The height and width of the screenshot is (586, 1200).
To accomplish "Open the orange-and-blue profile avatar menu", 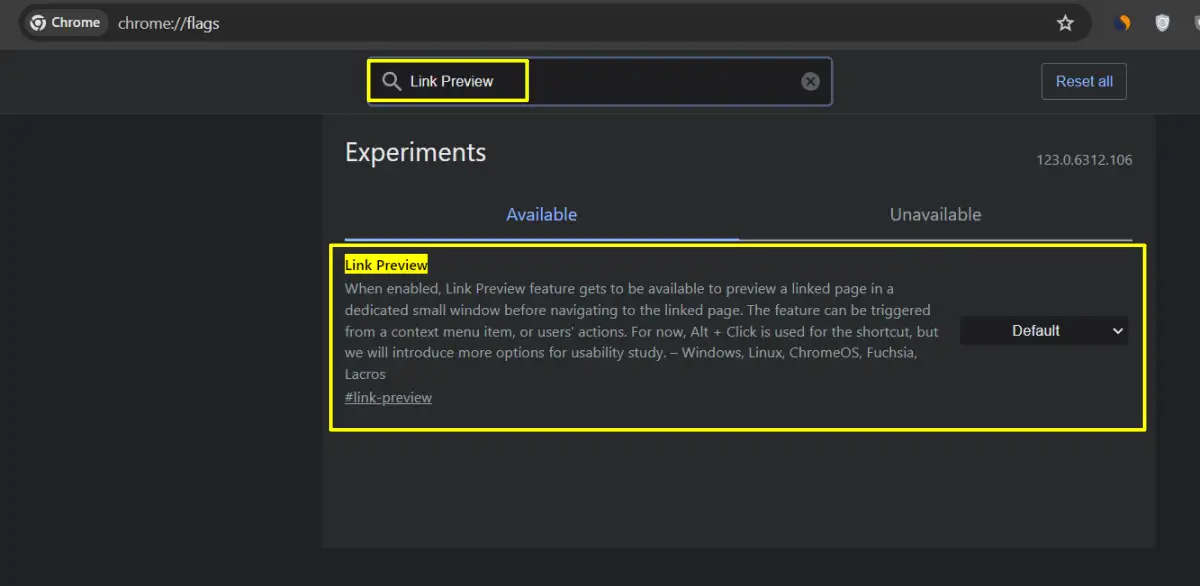I will point(1121,22).
